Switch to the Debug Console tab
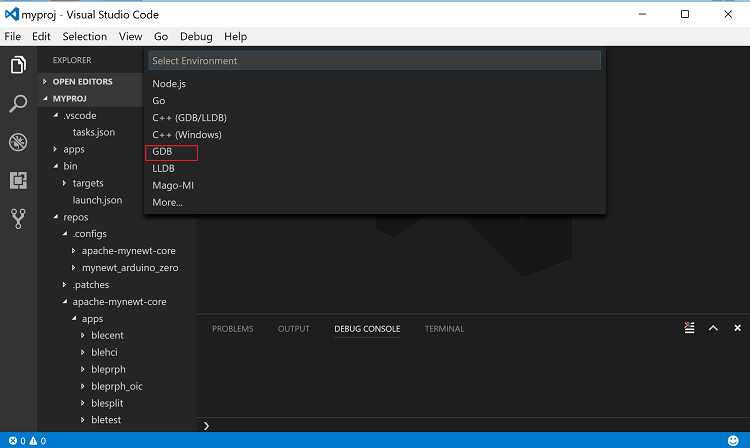The width and height of the screenshot is (750, 448). click(x=367, y=329)
